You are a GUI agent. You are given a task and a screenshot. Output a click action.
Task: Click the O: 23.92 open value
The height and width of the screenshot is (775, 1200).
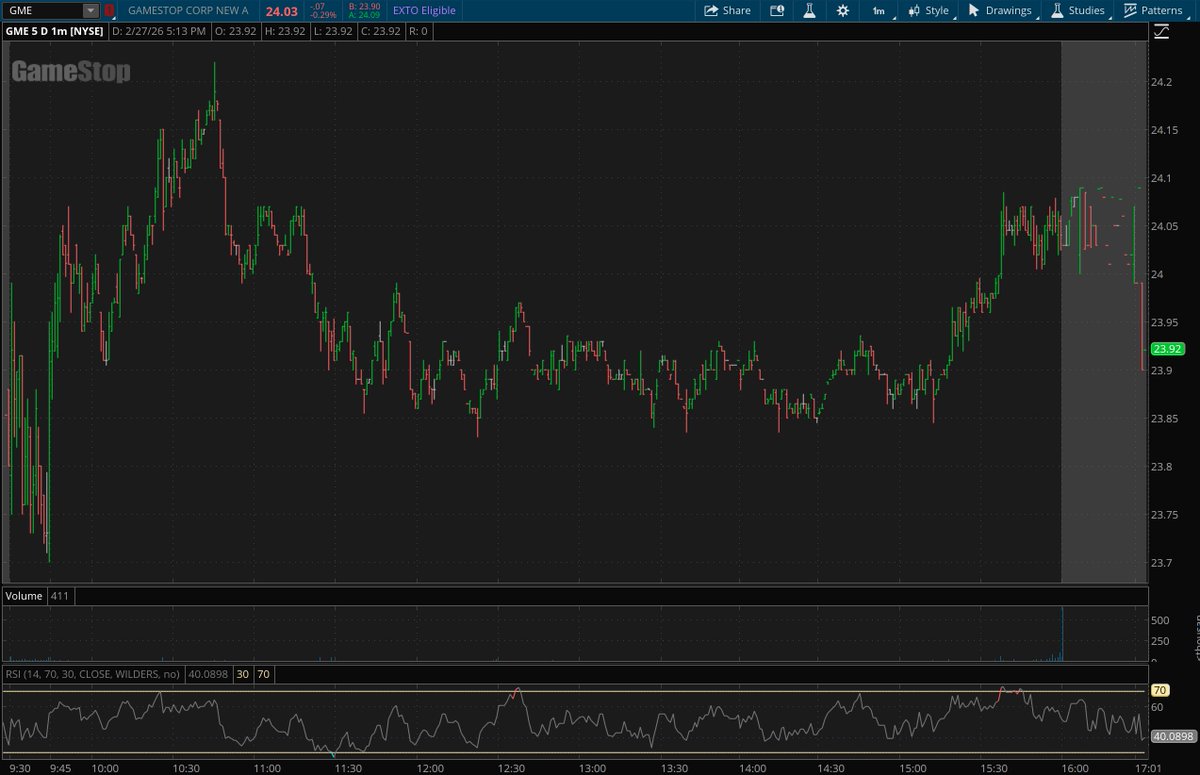click(x=235, y=31)
